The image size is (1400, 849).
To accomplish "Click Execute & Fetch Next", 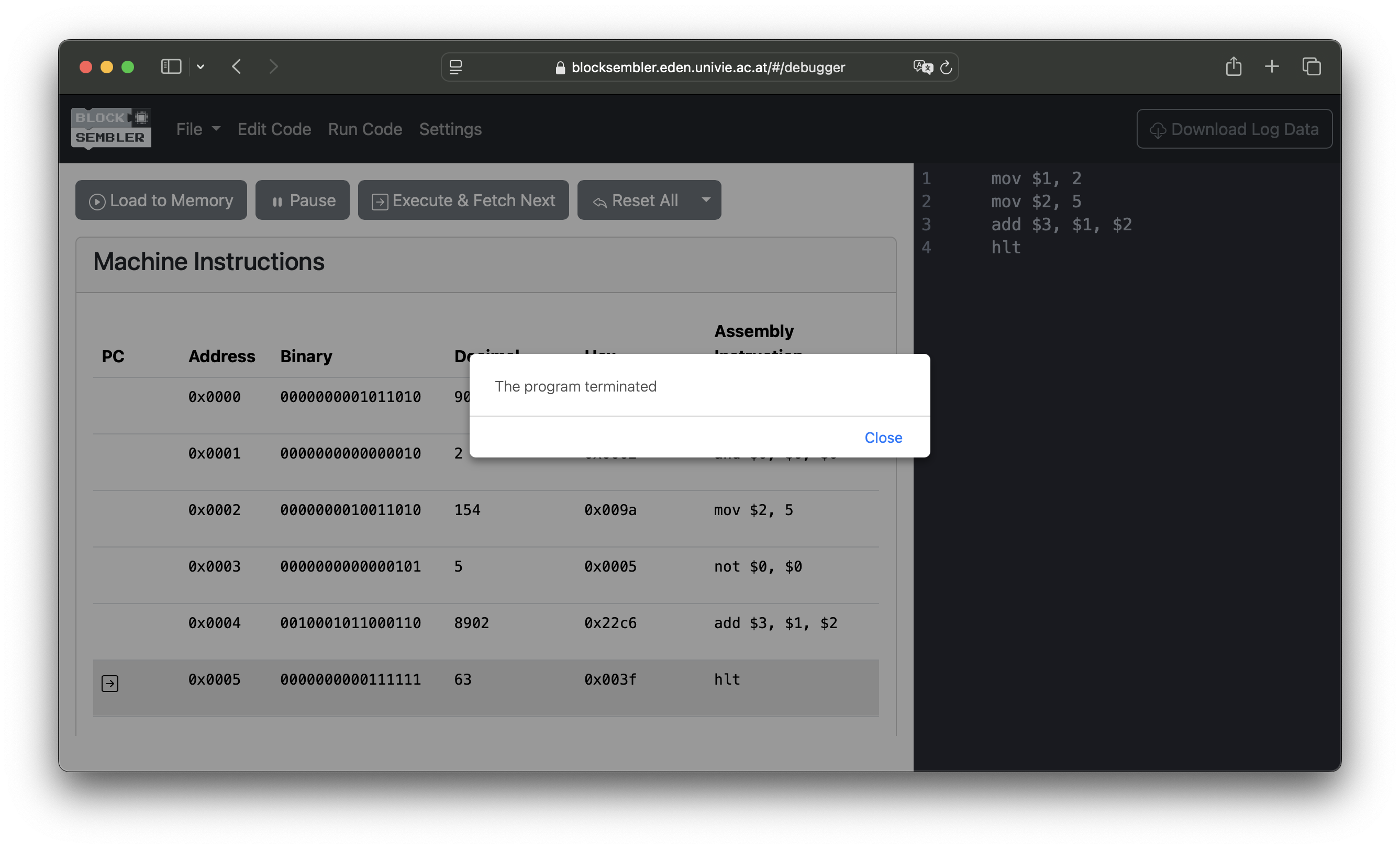I will click(463, 200).
